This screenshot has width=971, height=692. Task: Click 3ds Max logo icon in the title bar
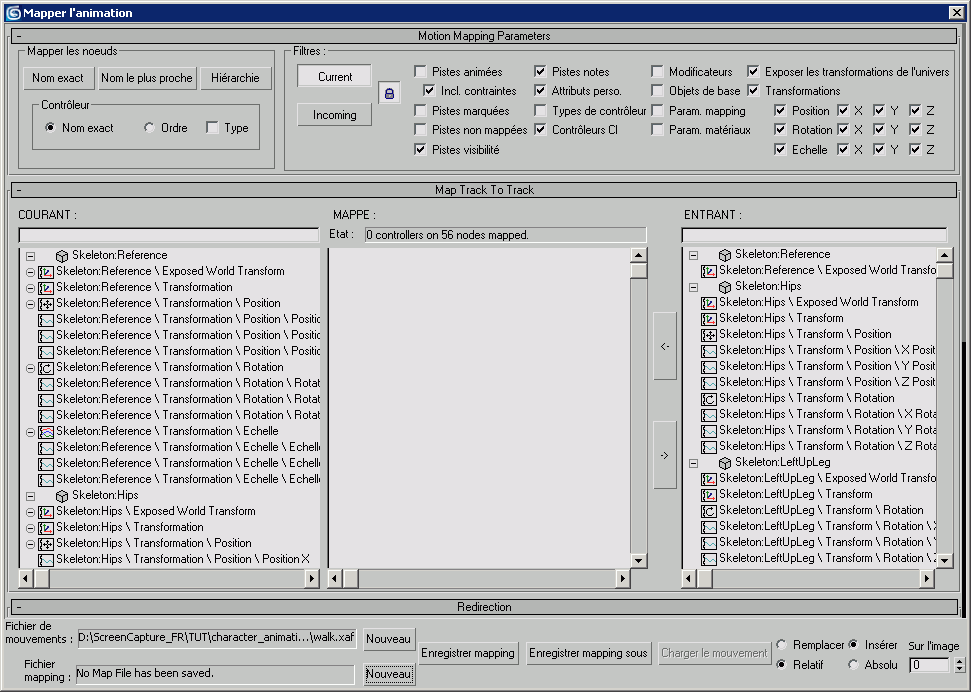point(13,12)
